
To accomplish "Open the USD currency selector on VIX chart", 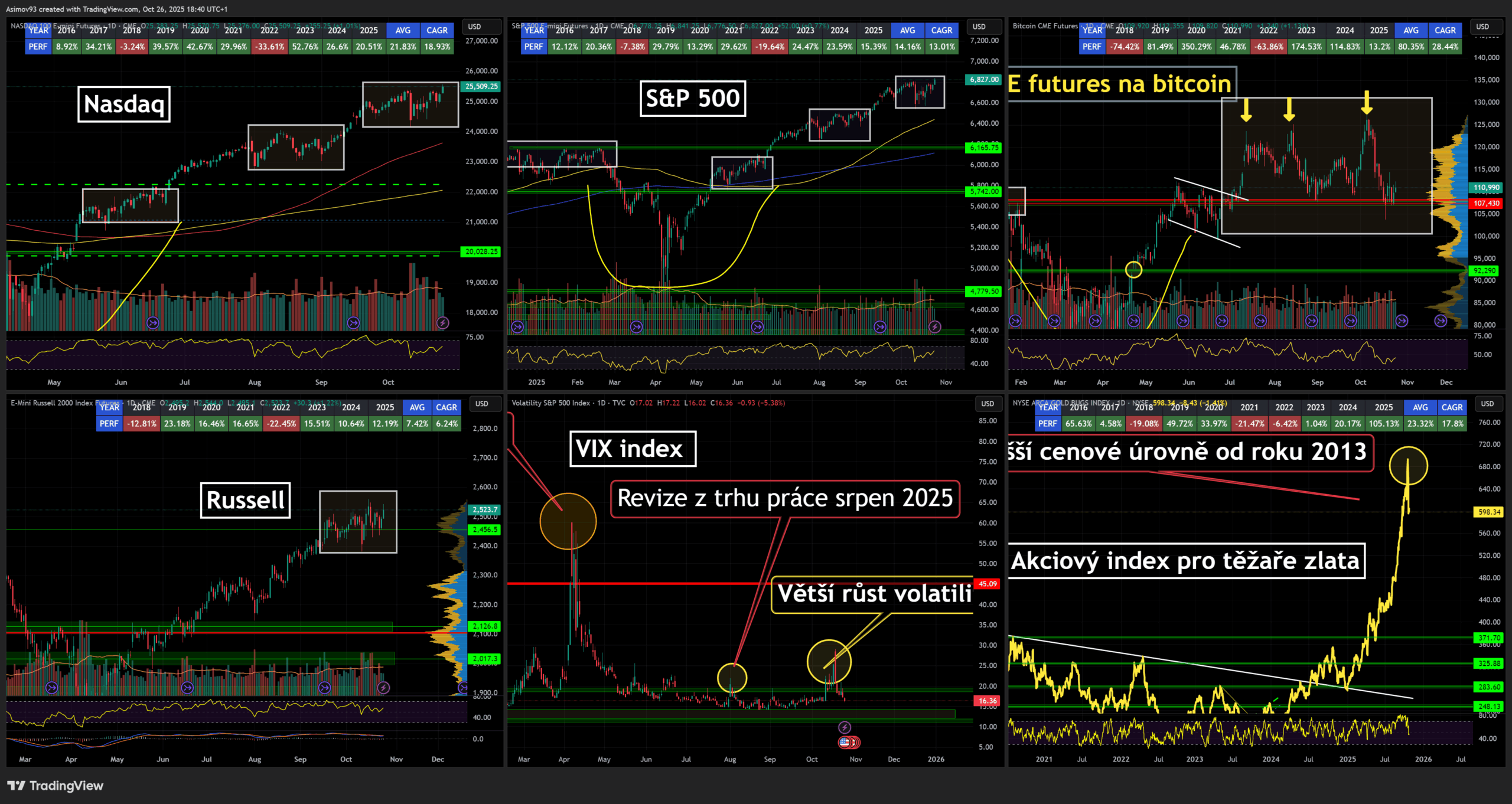I will coord(988,404).
